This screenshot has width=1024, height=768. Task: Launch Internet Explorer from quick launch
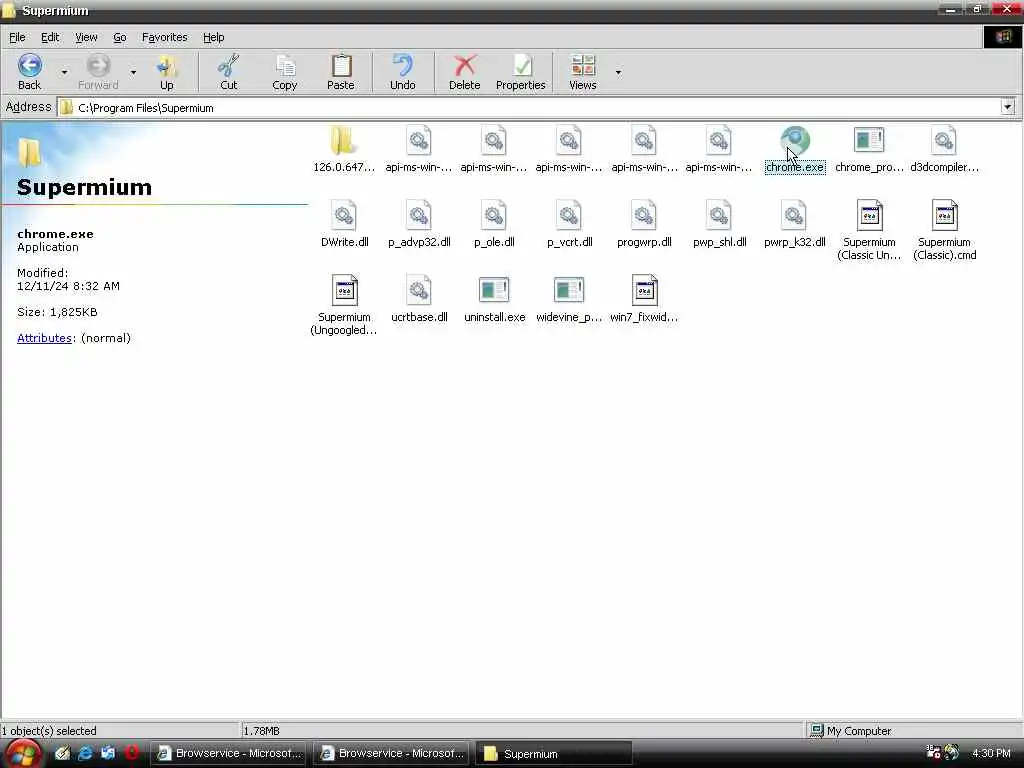pos(85,754)
